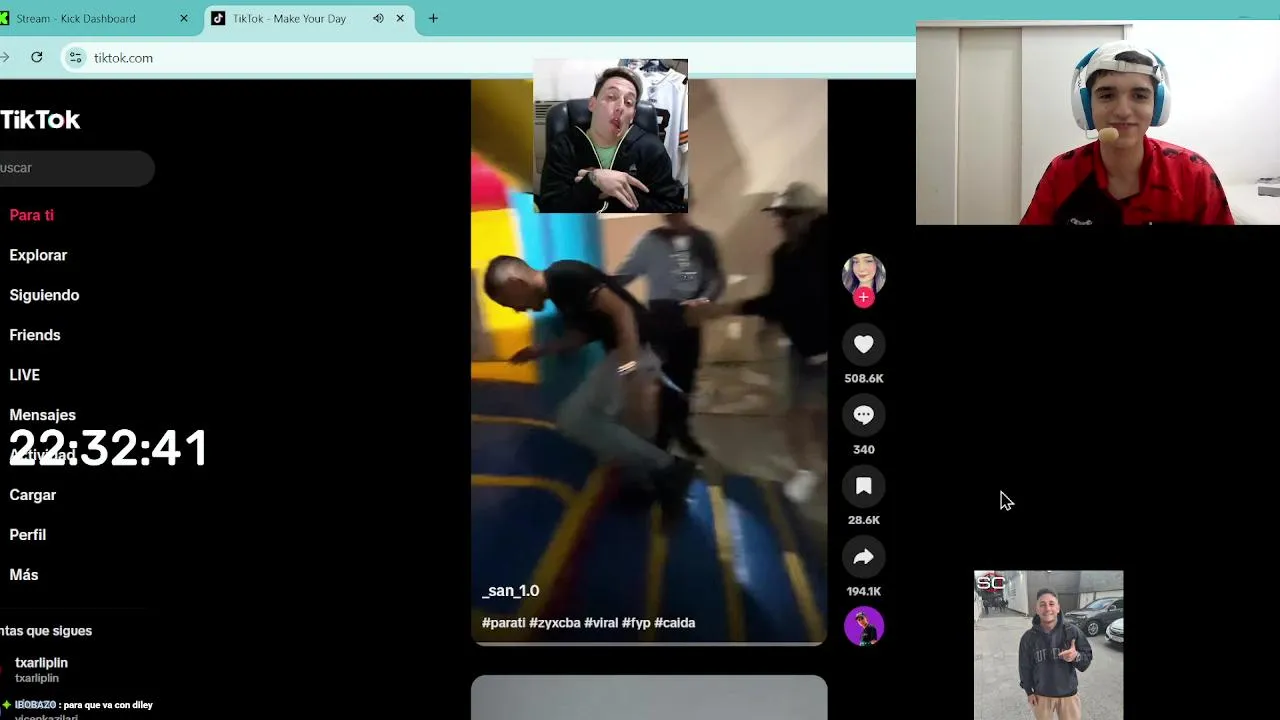Open comments on the video
Viewport: 1280px width, 720px height.
pyautogui.click(x=863, y=415)
